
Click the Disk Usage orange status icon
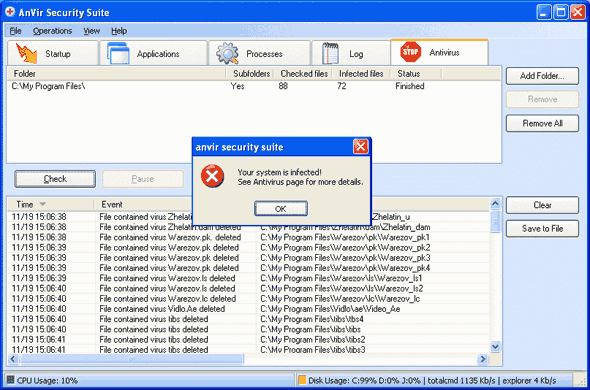click(302, 380)
